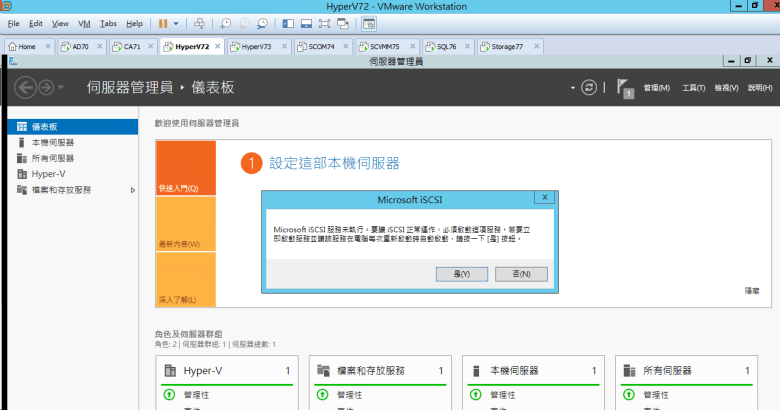Viewport: 780px width, 410px height.
Task: Click the VMware pause VM icon
Action: coord(164,22)
